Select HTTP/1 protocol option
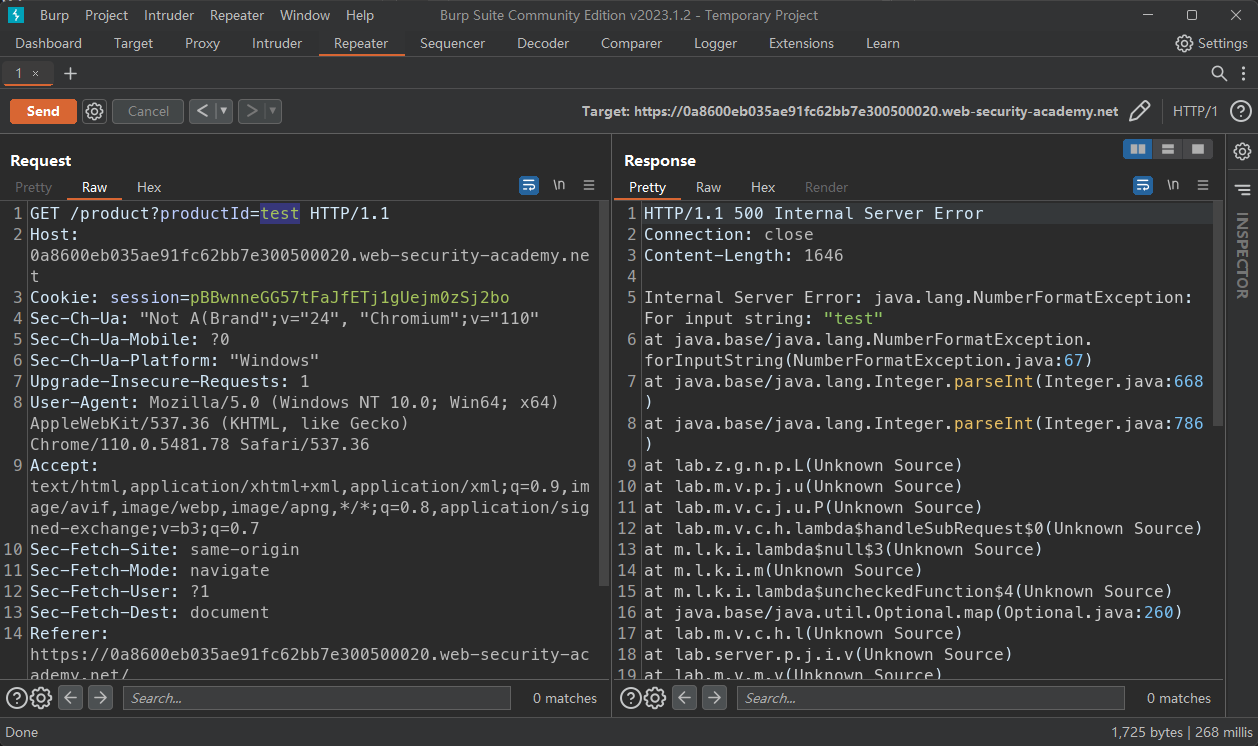1258x746 pixels. tap(1195, 112)
